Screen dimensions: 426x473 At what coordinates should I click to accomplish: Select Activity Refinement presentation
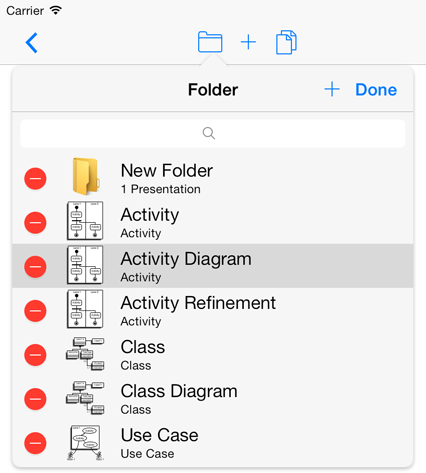[213, 310]
